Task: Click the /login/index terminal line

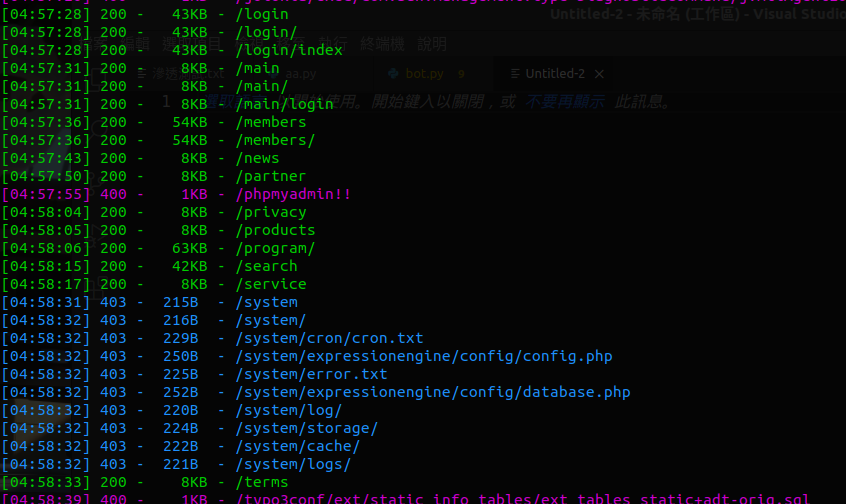Action: pyautogui.click(x=172, y=50)
